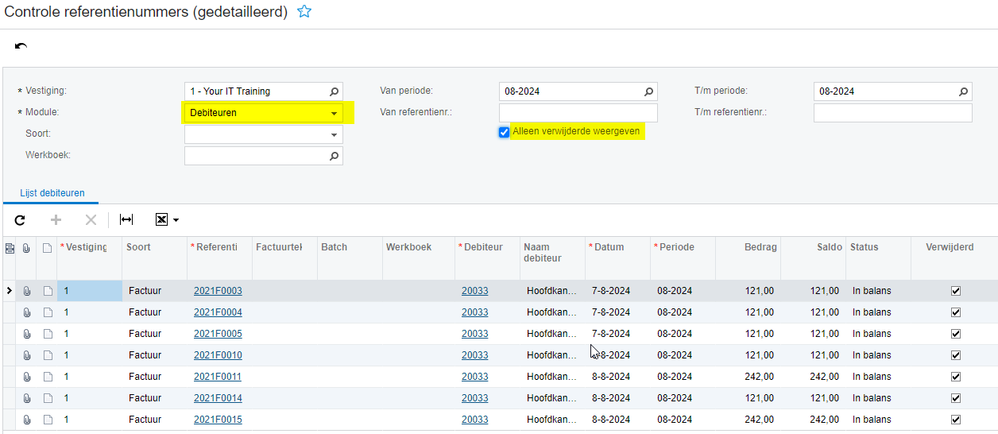Image resolution: width=998 pixels, height=434 pixels.
Task: Open Van periode lookup magnifier
Action: point(649,91)
